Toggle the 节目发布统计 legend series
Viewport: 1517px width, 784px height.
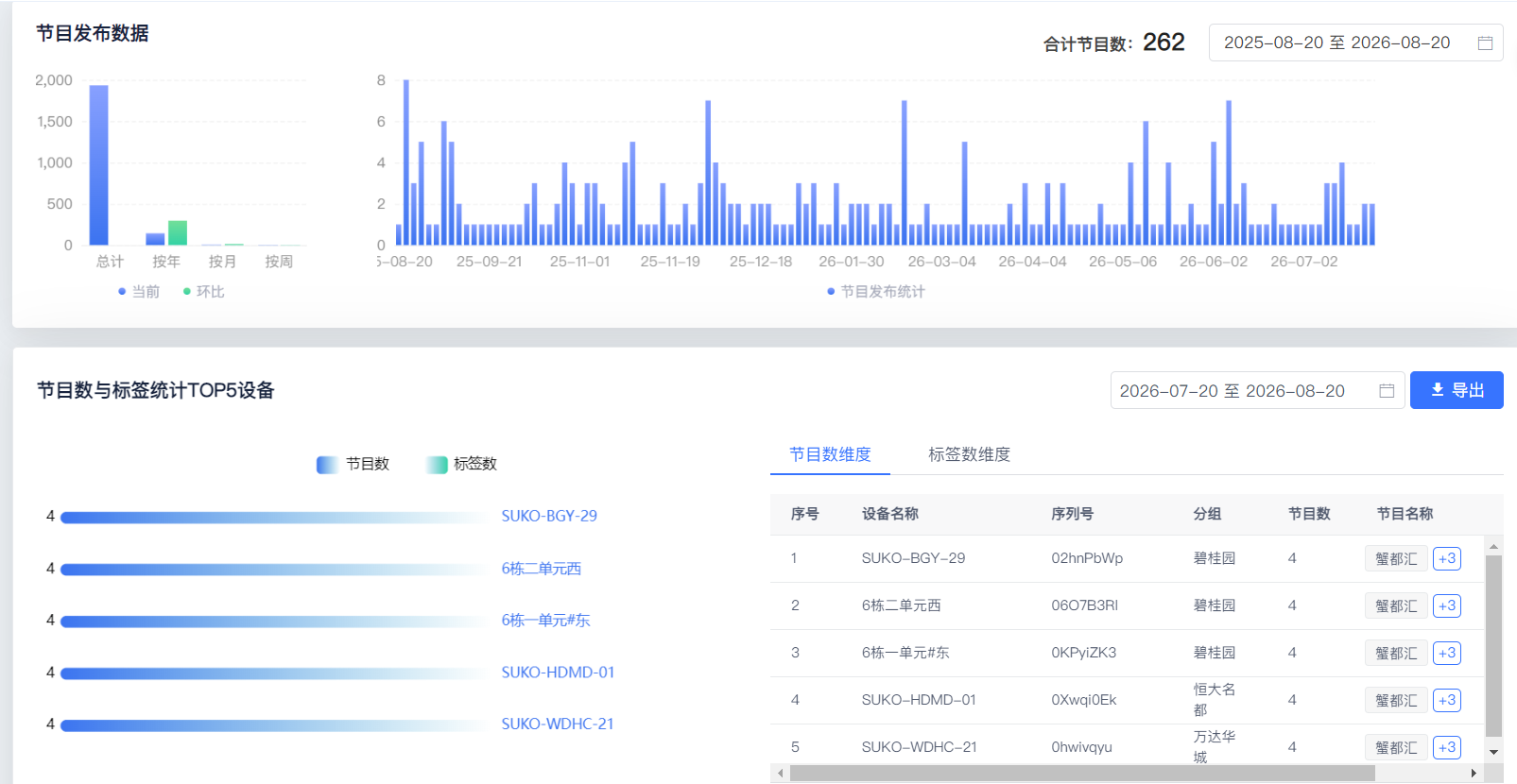pyautogui.click(x=875, y=292)
